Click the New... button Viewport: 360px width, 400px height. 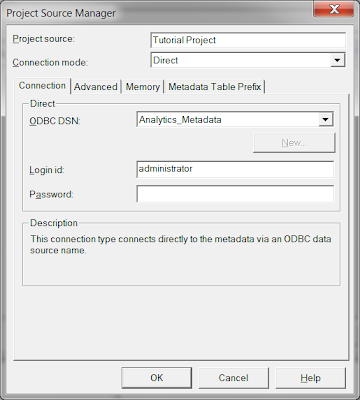tap(294, 143)
